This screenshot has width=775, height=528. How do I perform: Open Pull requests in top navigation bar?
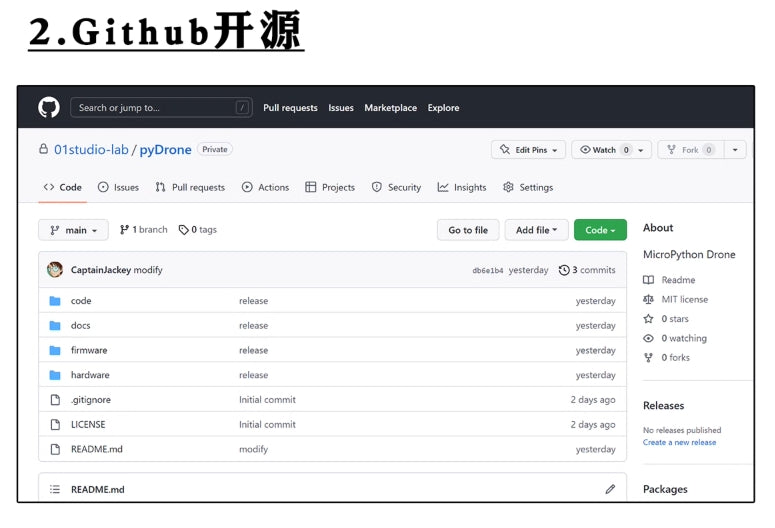(x=290, y=107)
